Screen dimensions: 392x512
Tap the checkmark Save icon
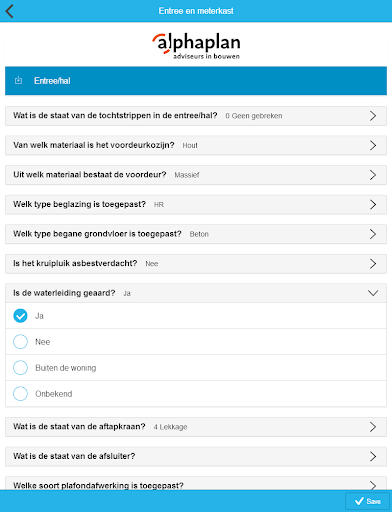click(x=359, y=501)
